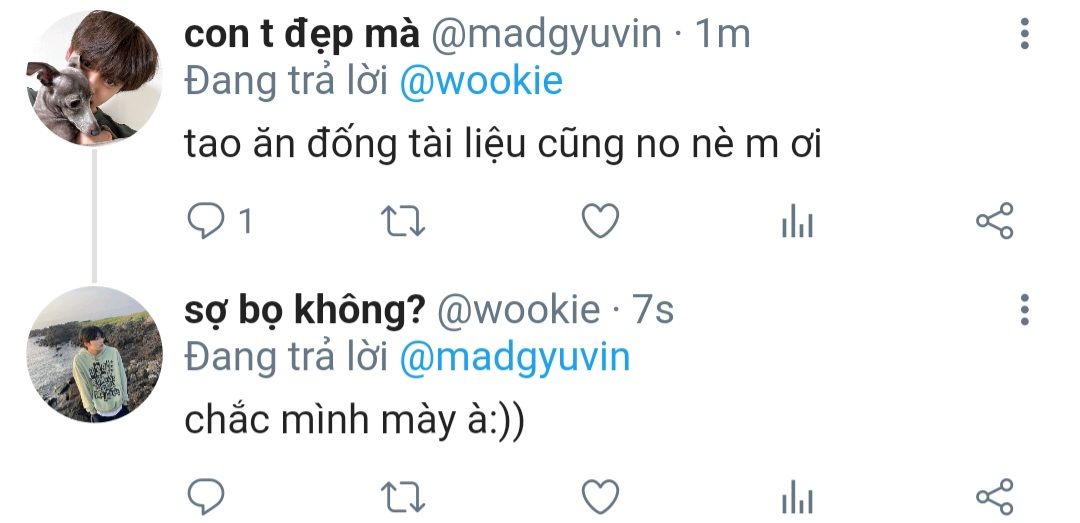This screenshot has height=523, width=1080.
Task: Open the @wookie mention link in first tweet
Action: point(481,81)
